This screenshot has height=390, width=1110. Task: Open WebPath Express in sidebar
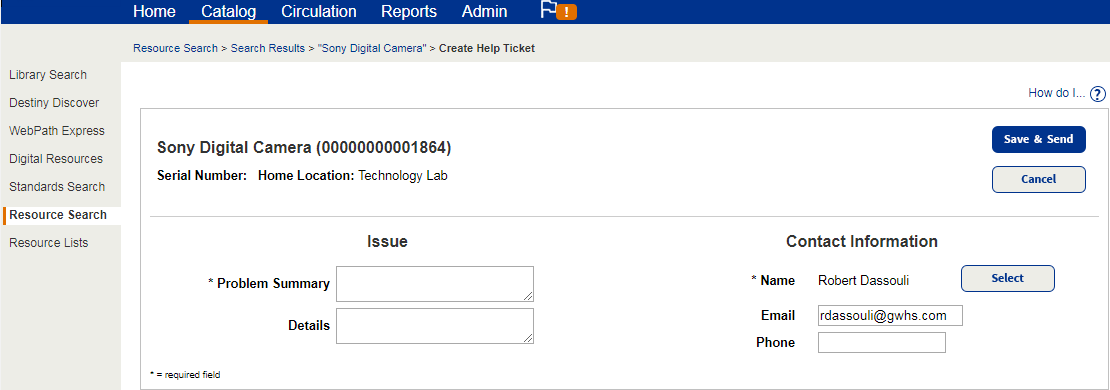point(57,131)
